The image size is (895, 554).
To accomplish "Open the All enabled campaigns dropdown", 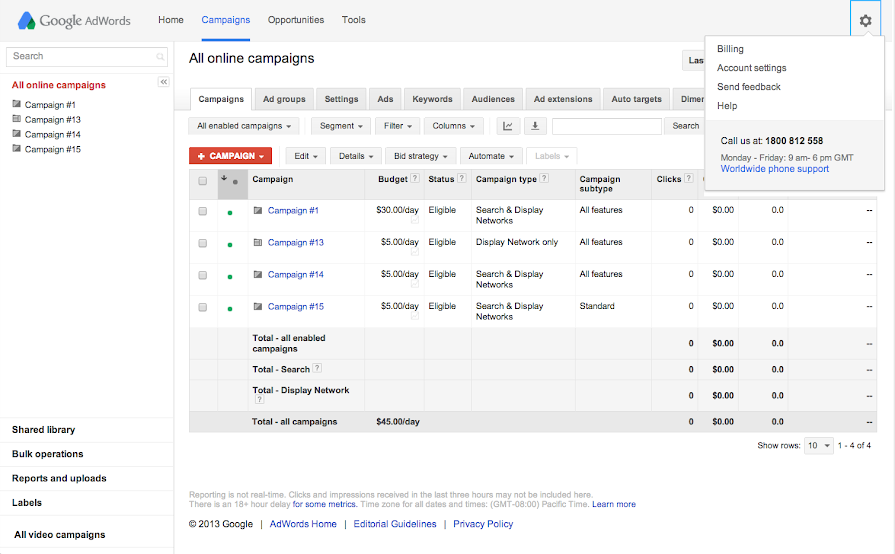I will click(245, 126).
